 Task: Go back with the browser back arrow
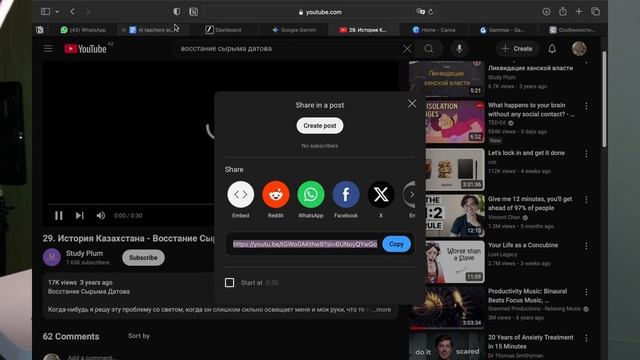tap(72, 12)
